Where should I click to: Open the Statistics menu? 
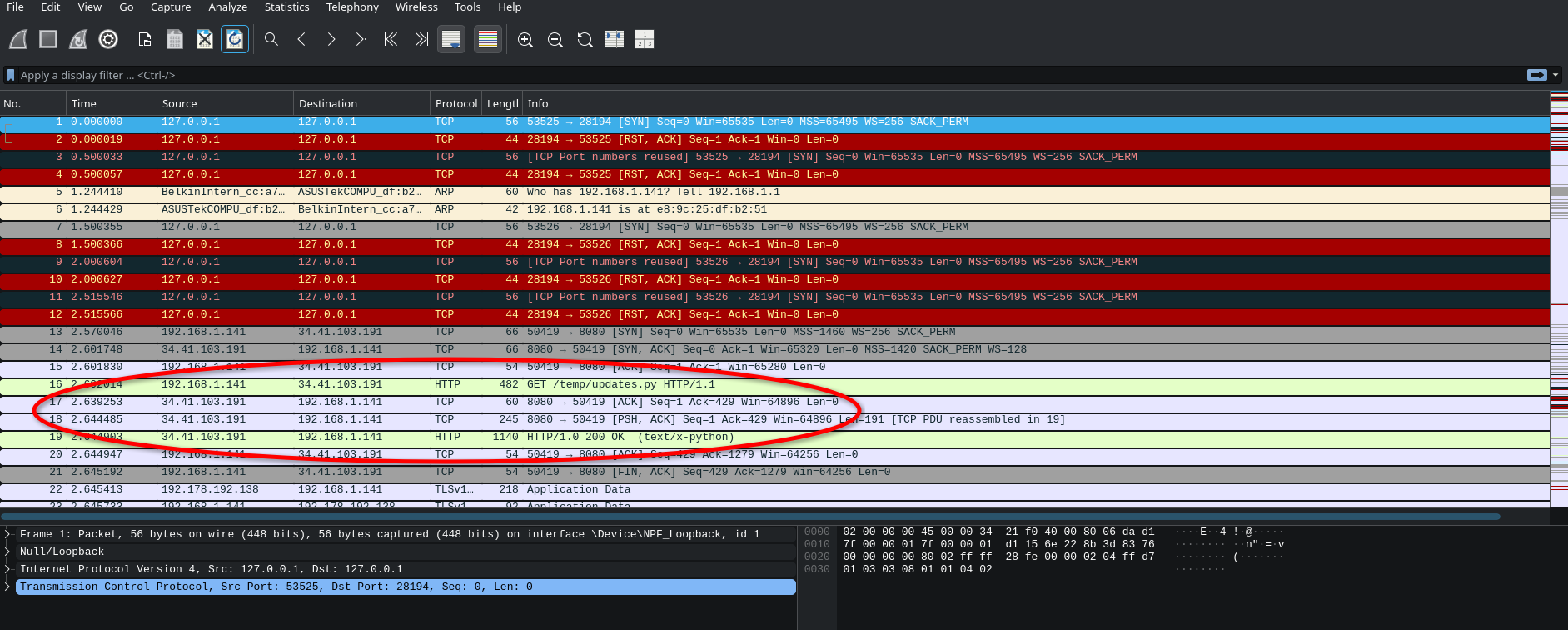[x=287, y=7]
